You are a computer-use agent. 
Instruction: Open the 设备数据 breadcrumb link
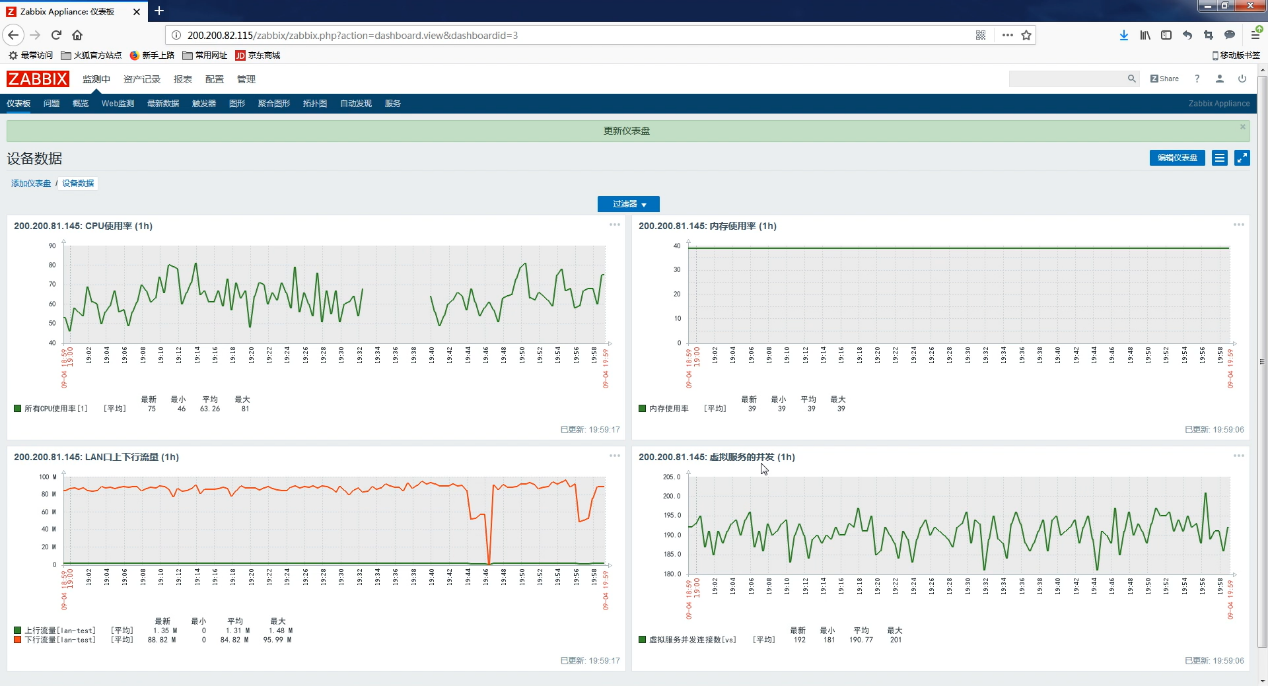pyautogui.click(x=78, y=183)
